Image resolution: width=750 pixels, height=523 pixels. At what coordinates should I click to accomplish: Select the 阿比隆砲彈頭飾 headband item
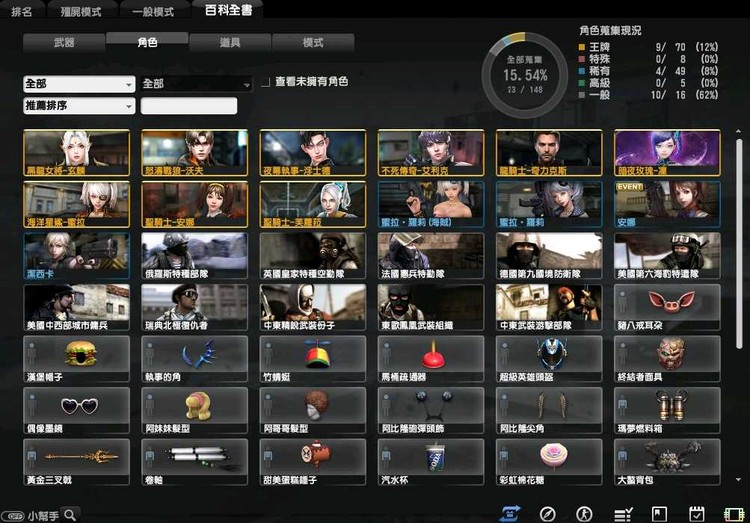[431, 411]
